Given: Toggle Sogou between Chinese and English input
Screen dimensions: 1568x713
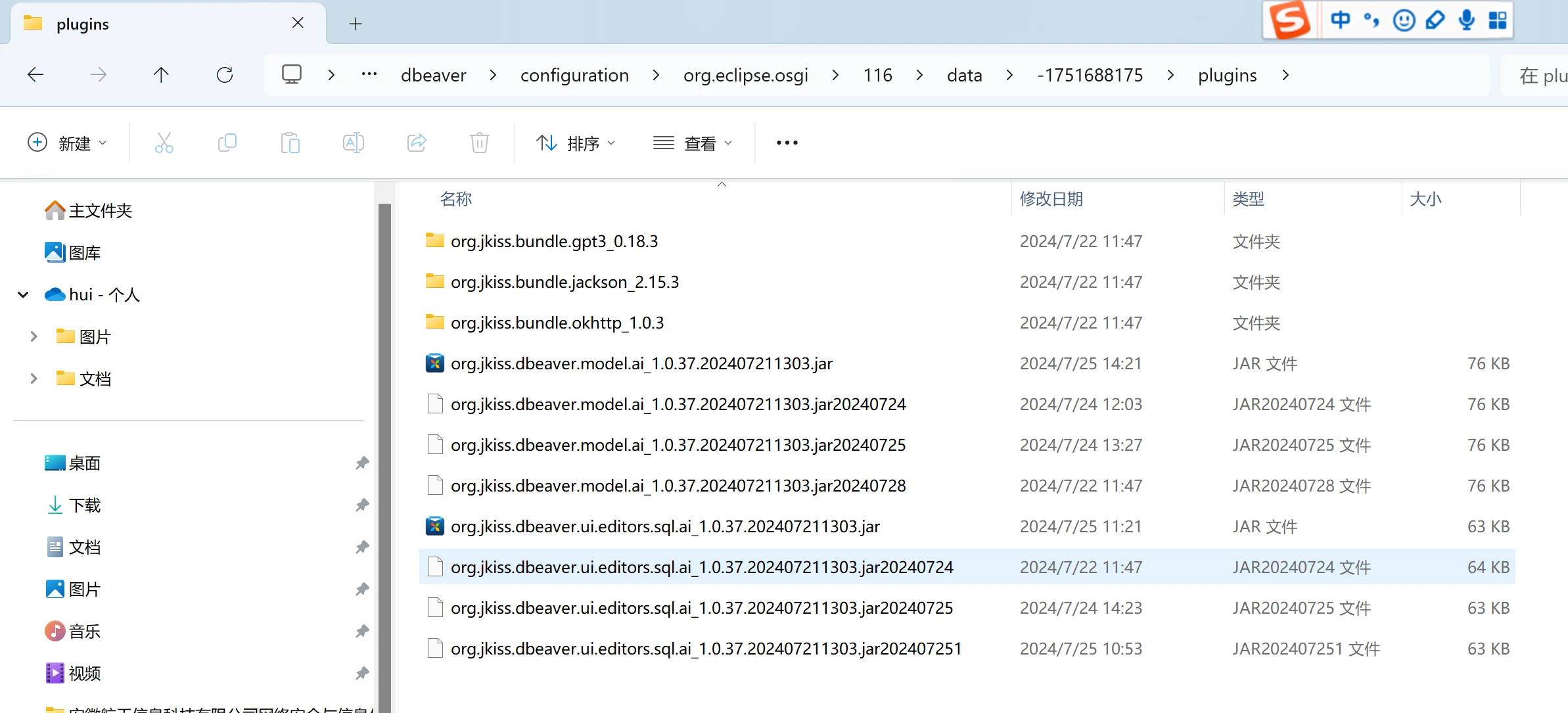Looking at the screenshot, I should tap(1341, 20).
